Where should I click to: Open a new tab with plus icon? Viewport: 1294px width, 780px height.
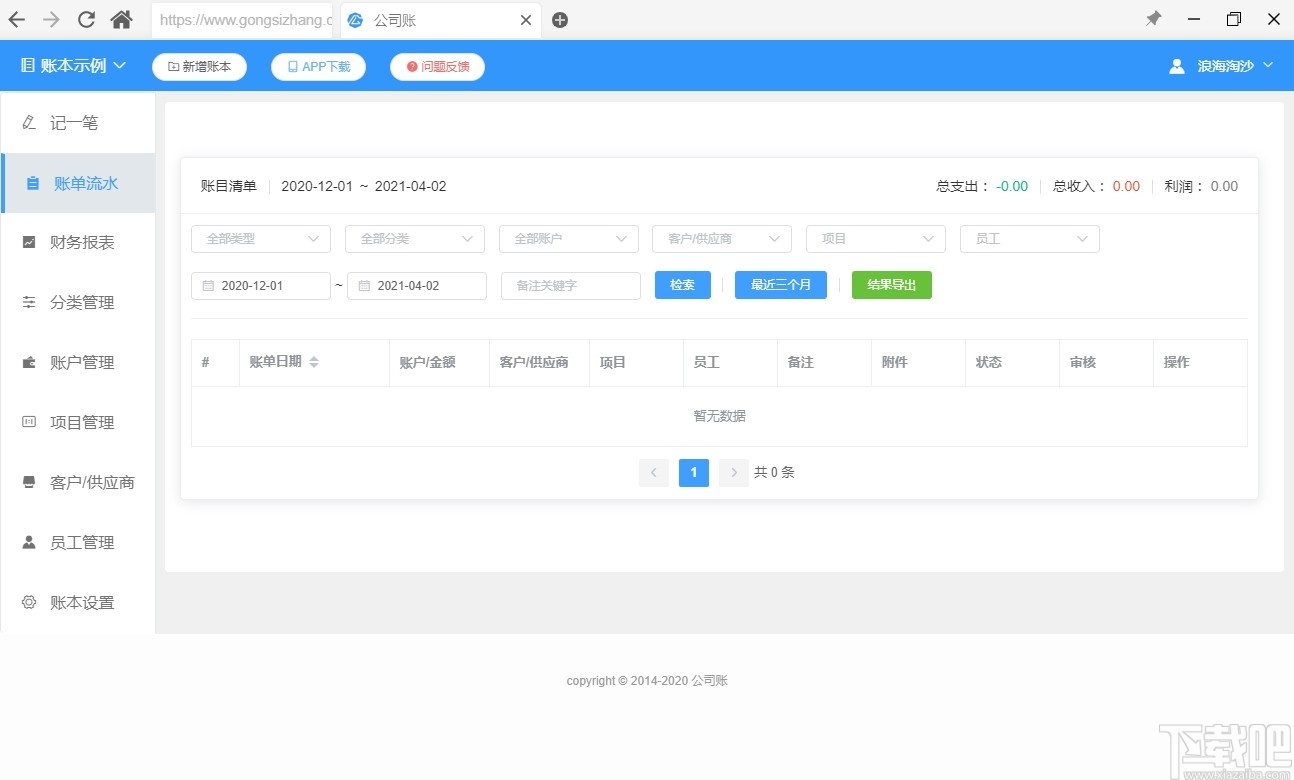560,20
